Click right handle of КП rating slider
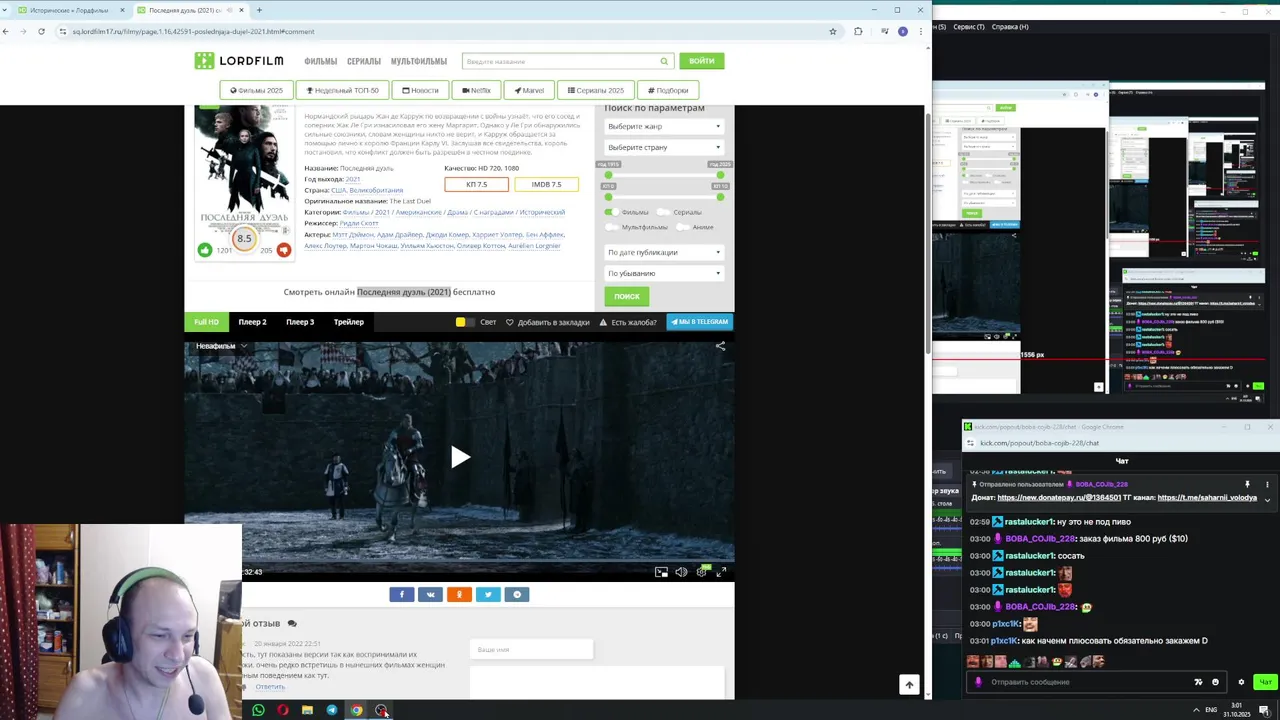Screen dimensions: 1280x720 coord(720,197)
